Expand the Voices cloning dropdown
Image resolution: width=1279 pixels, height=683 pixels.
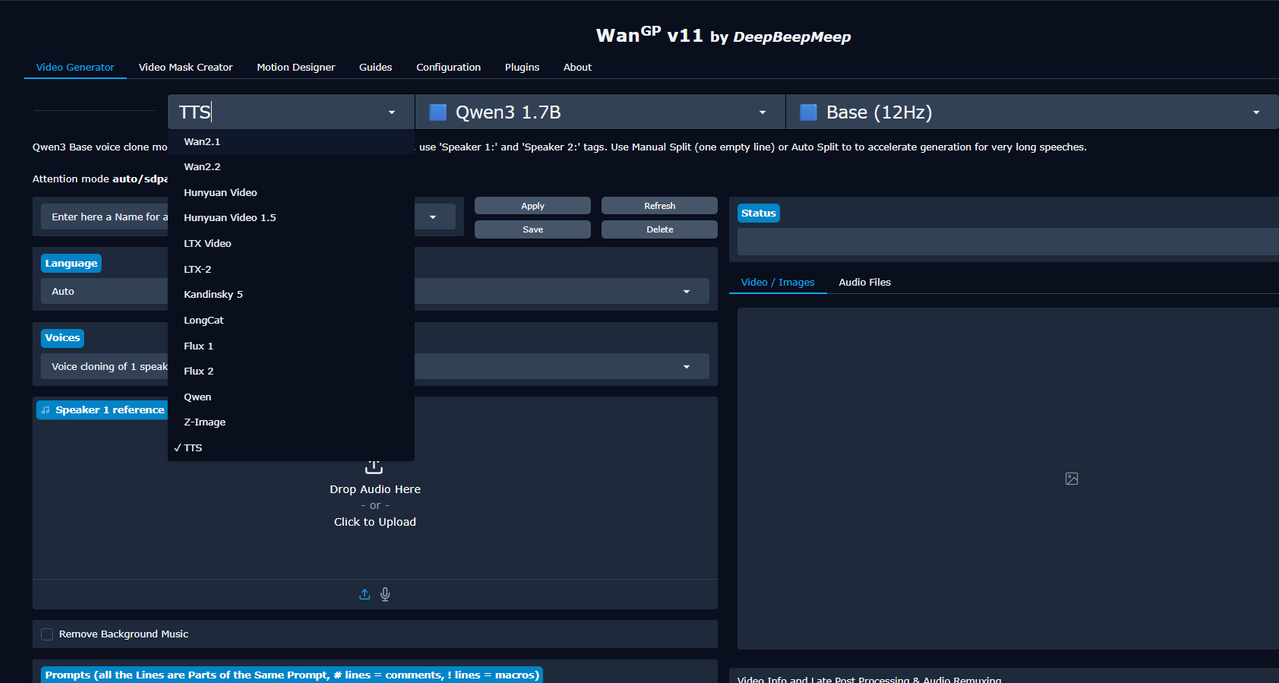point(687,367)
